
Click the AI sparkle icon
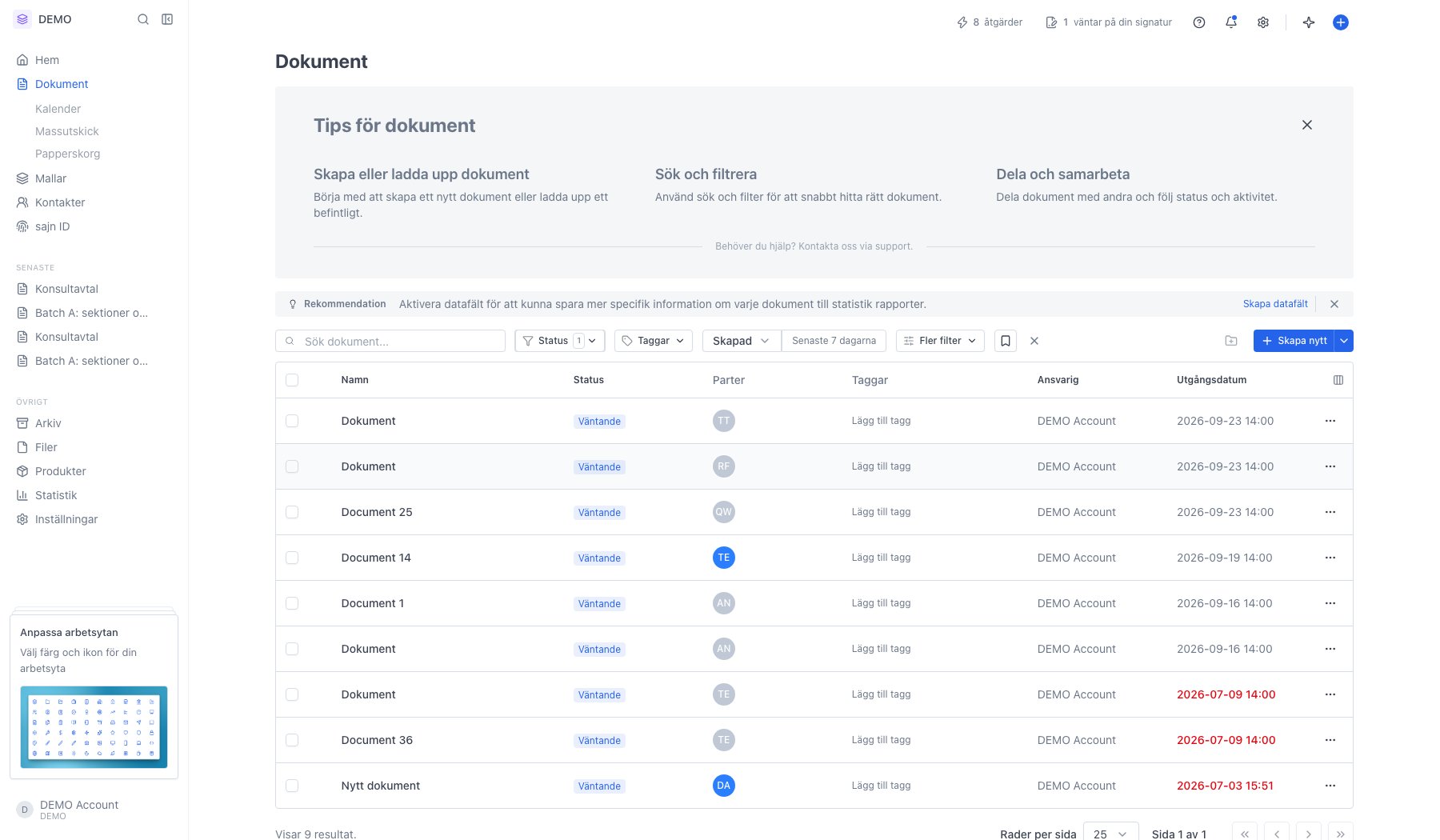[x=1309, y=22]
